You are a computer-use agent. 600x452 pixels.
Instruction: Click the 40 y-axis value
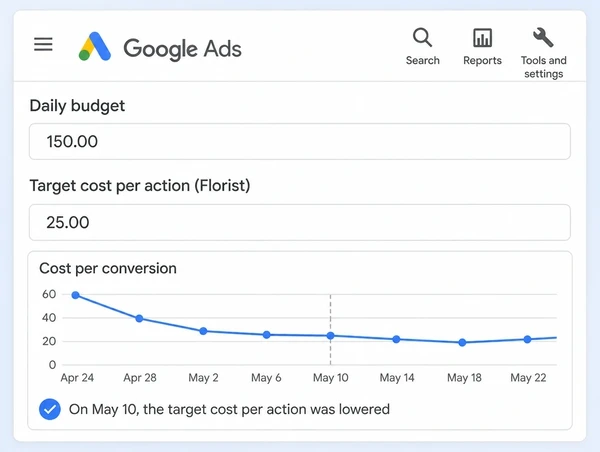pos(49,318)
